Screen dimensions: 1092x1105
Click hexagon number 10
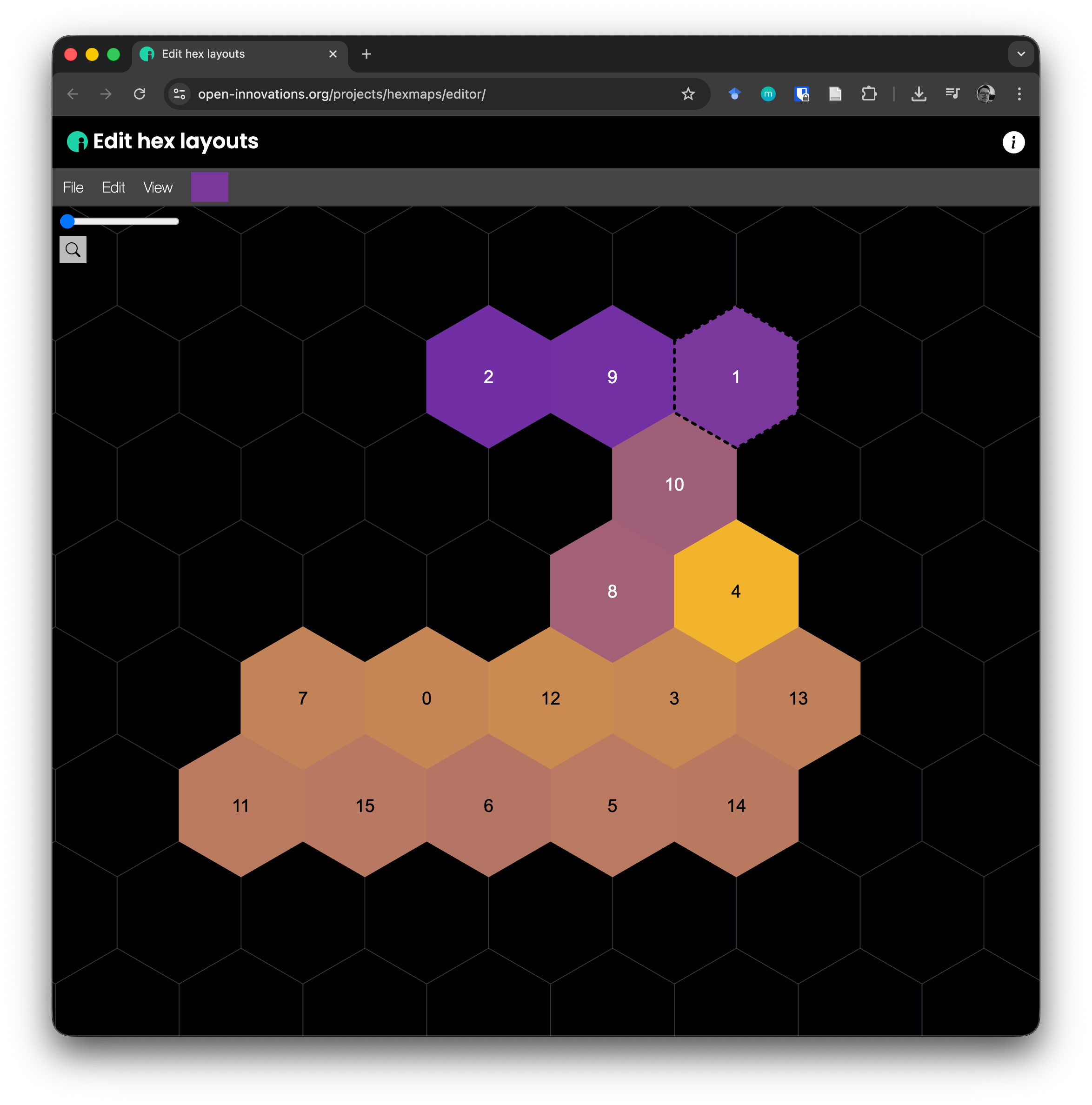(674, 485)
